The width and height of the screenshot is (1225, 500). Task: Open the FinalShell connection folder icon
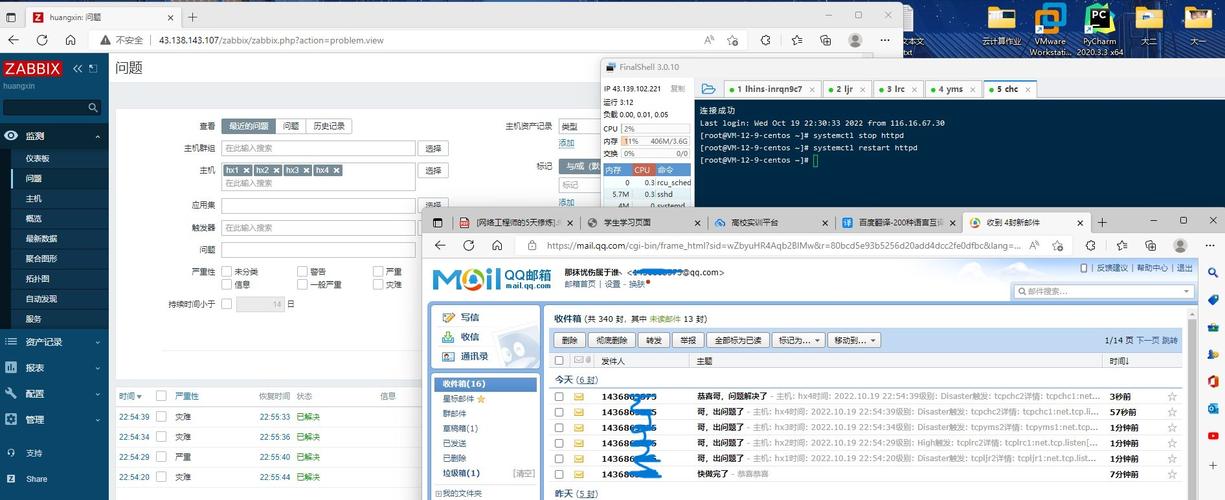[x=708, y=89]
